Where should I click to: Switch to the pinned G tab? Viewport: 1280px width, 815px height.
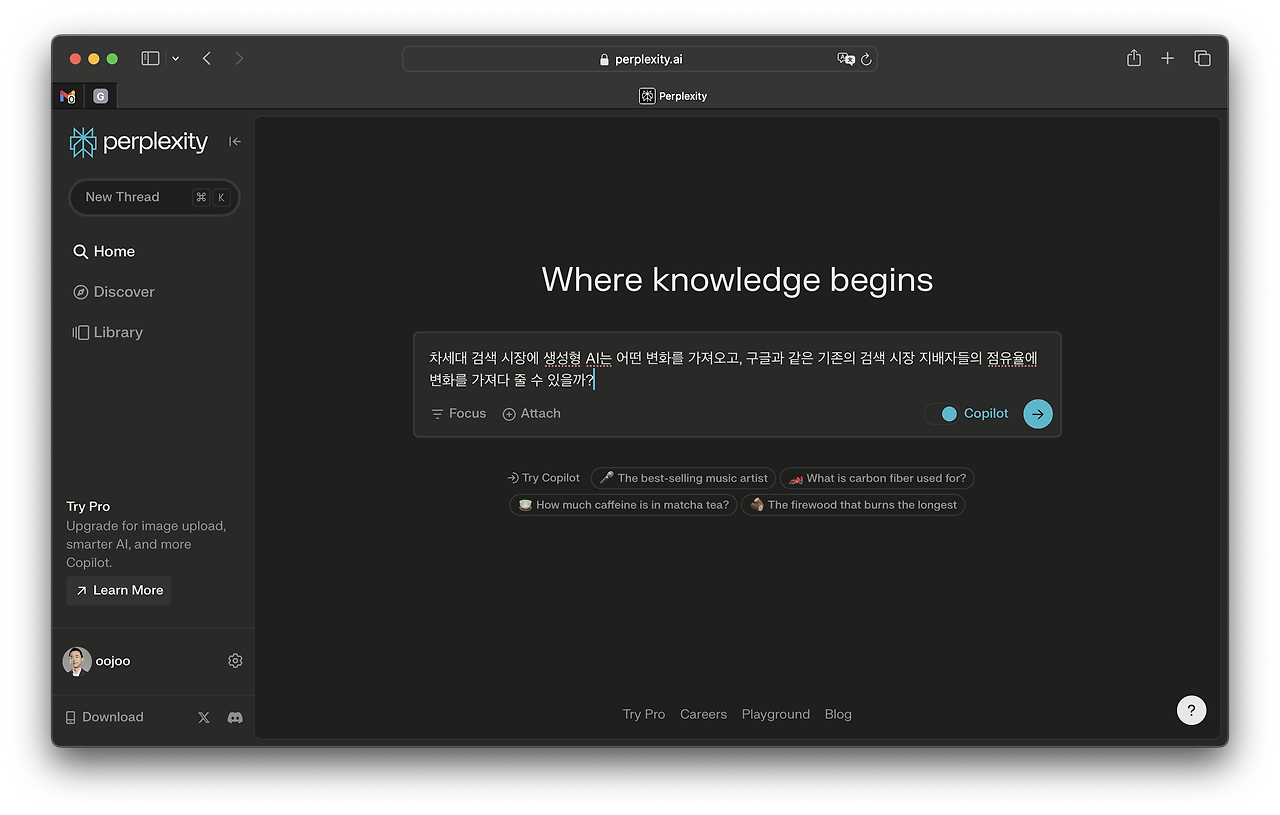[100, 97]
